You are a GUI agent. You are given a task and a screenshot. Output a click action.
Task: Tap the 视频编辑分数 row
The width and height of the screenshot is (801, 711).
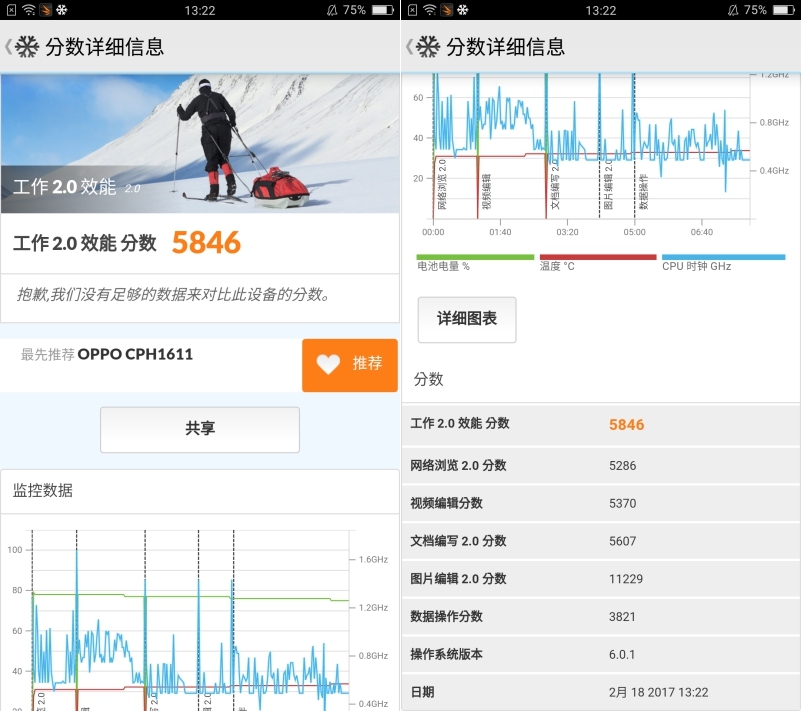[601, 504]
